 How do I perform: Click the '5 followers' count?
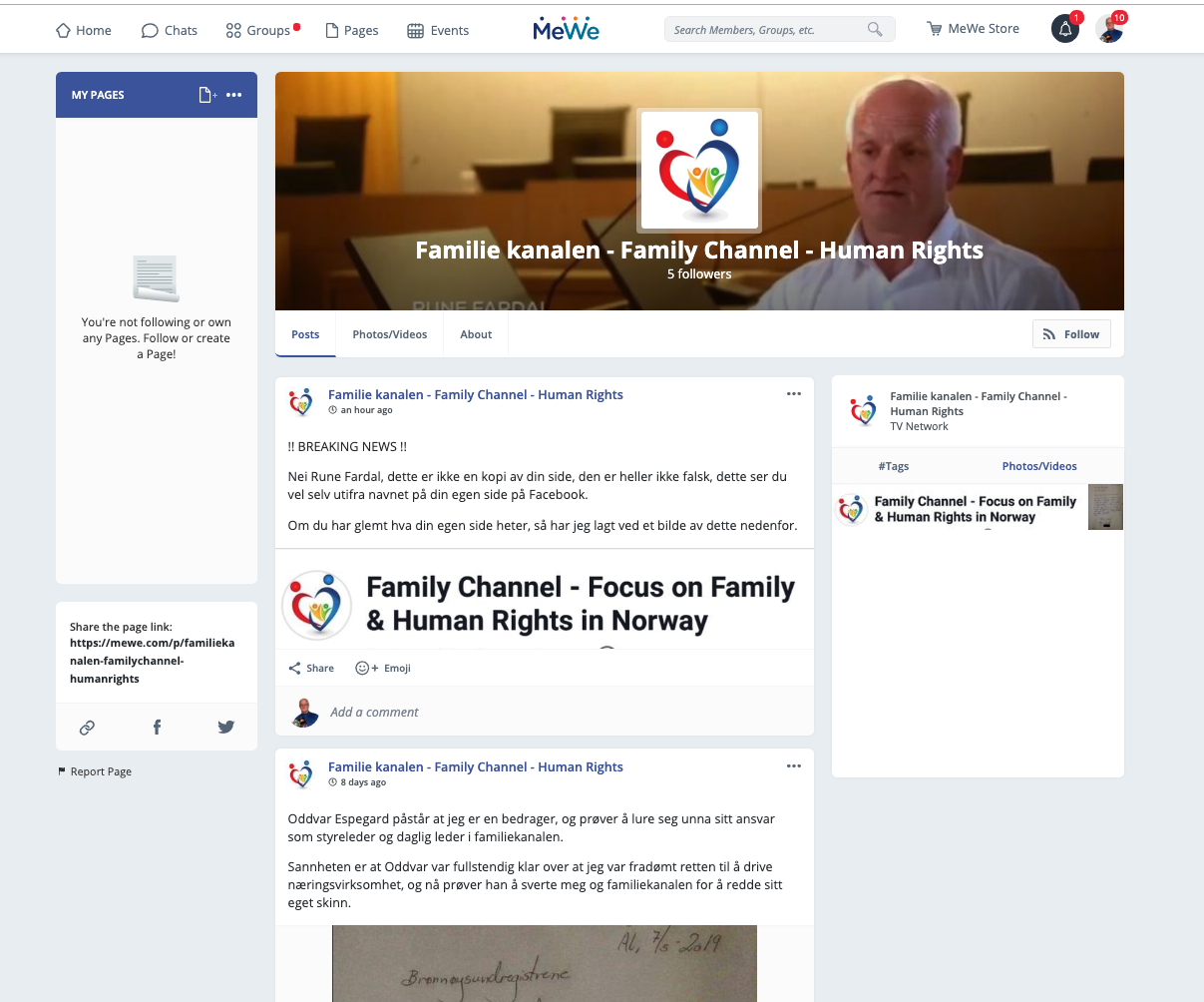coord(699,273)
